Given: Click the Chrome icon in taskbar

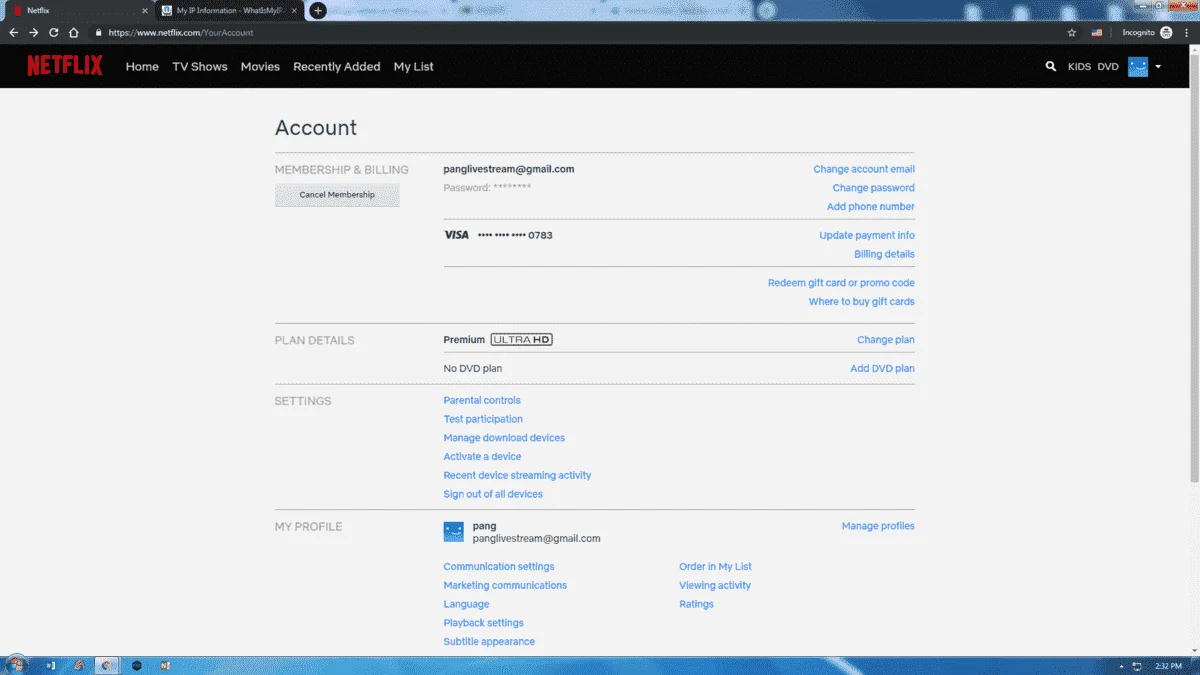Looking at the screenshot, I should pyautogui.click(x=107, y=665).
